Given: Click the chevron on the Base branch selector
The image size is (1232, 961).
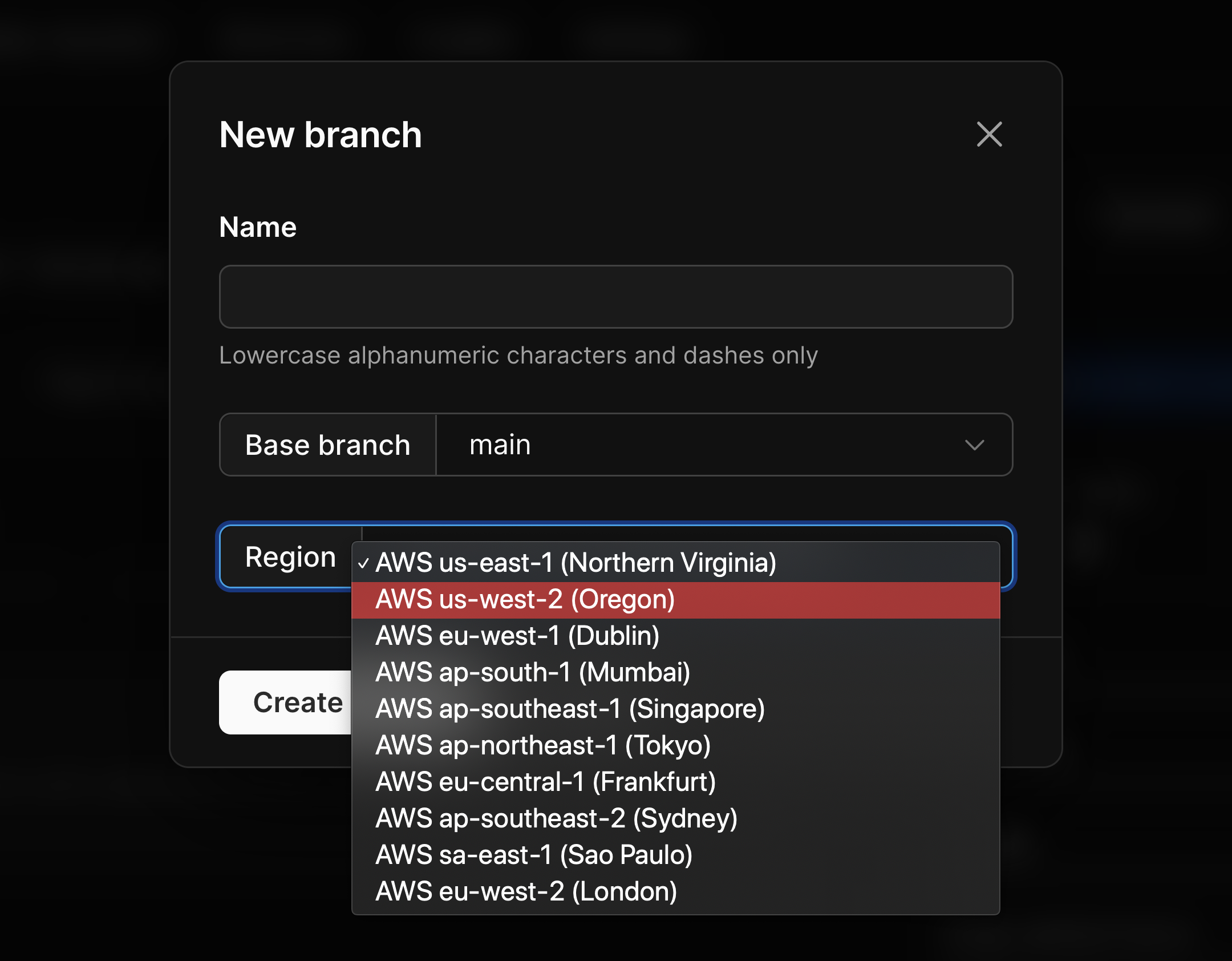Looking at the screenshot, I should tap(975, 445).
